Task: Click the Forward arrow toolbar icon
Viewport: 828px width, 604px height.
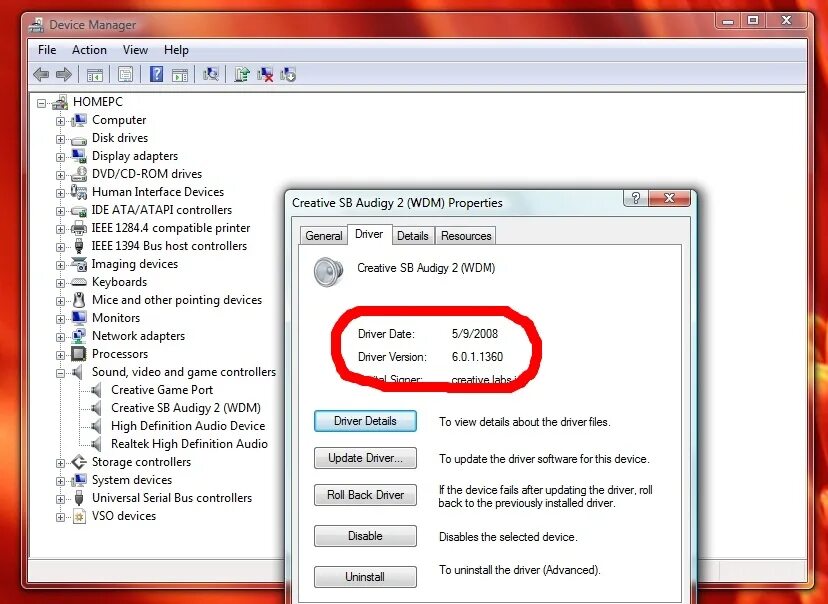Action: click(64, 74)
